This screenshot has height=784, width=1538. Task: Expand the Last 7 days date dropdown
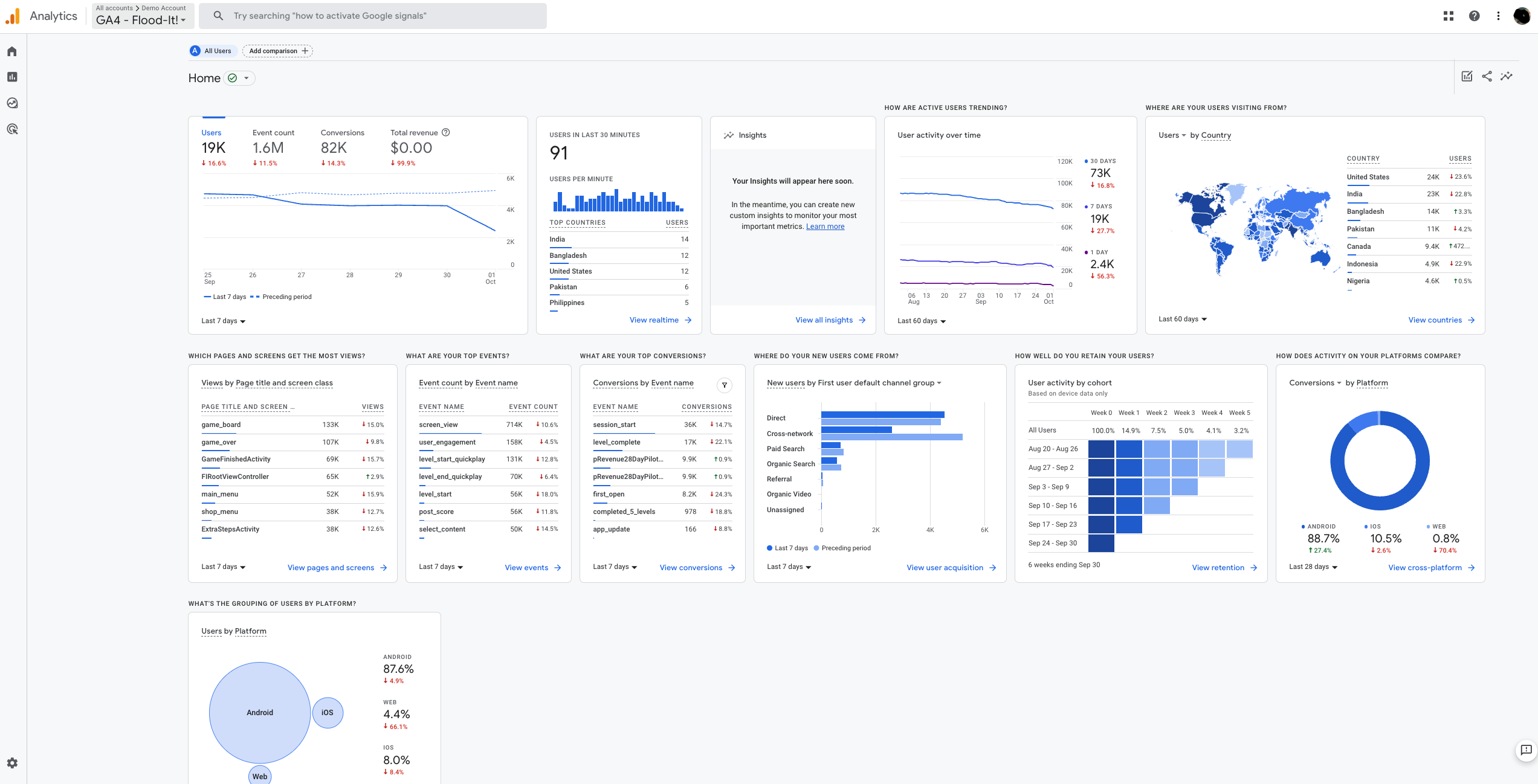[x=222, y=320]
